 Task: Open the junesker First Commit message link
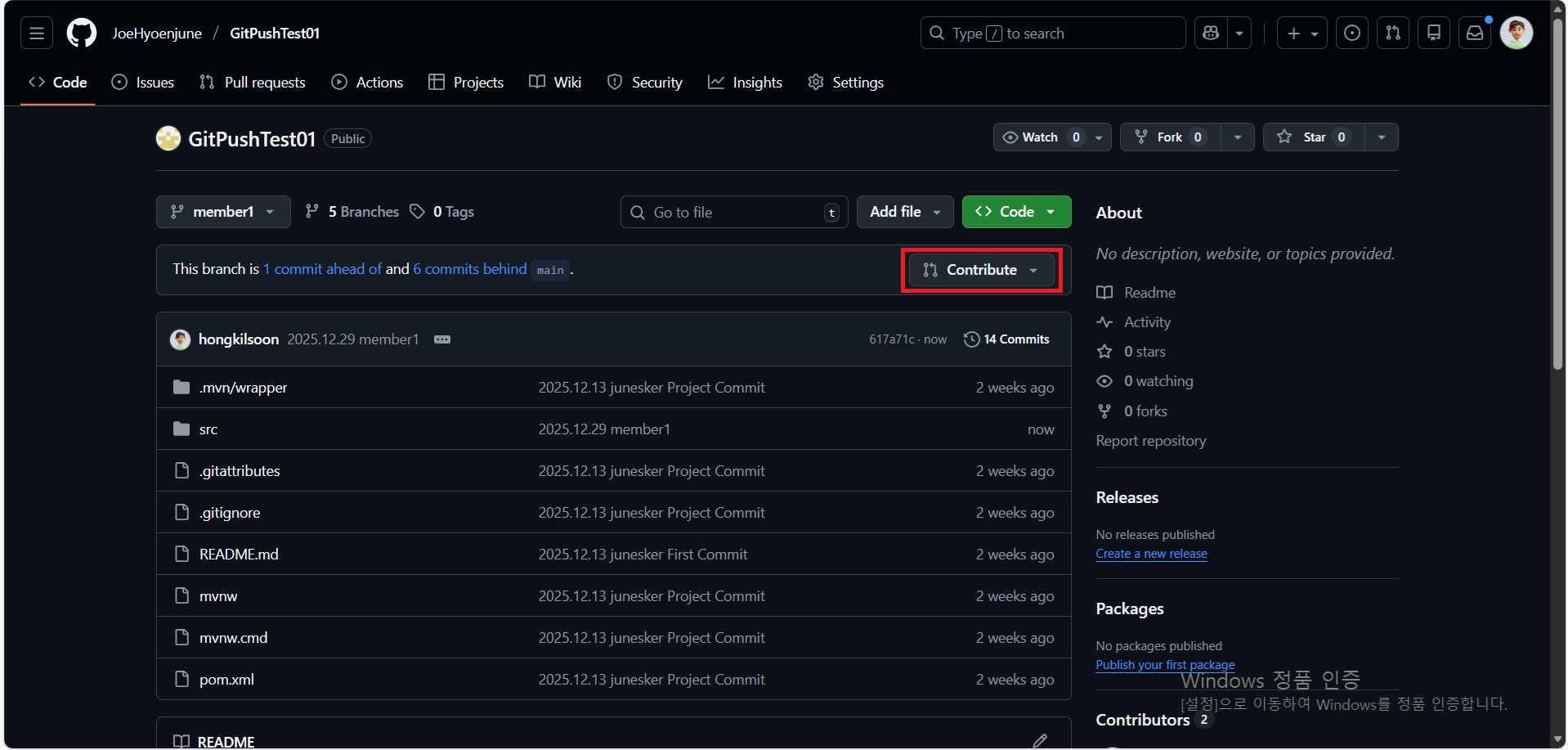click(643, 555)
